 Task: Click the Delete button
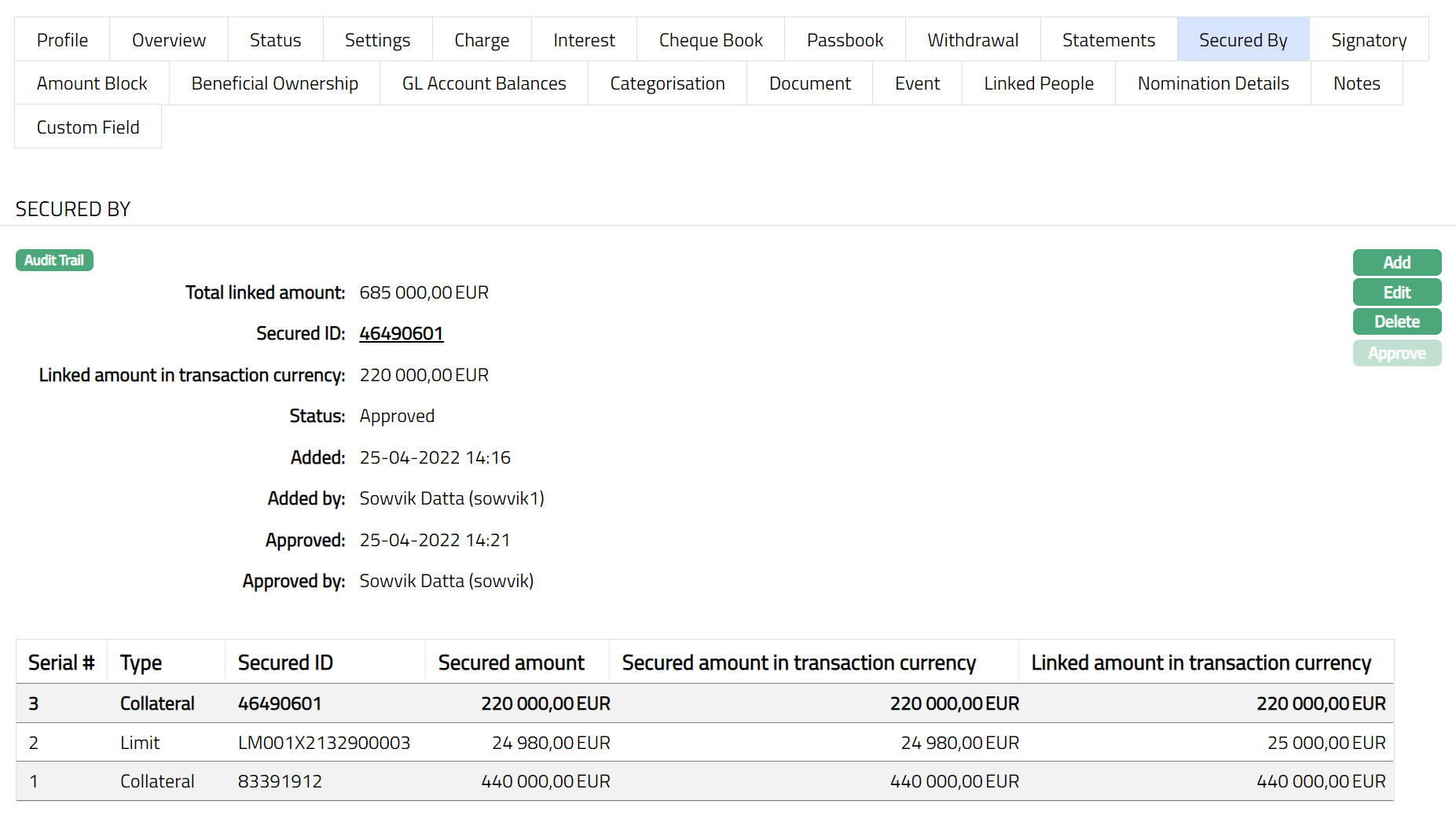point(1396,321)
